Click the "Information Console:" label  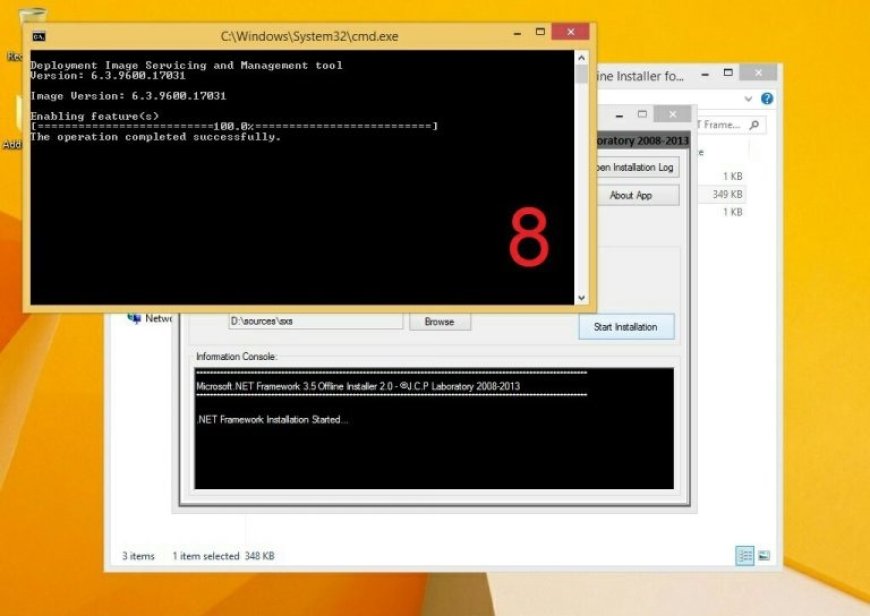tap(236, 356)
